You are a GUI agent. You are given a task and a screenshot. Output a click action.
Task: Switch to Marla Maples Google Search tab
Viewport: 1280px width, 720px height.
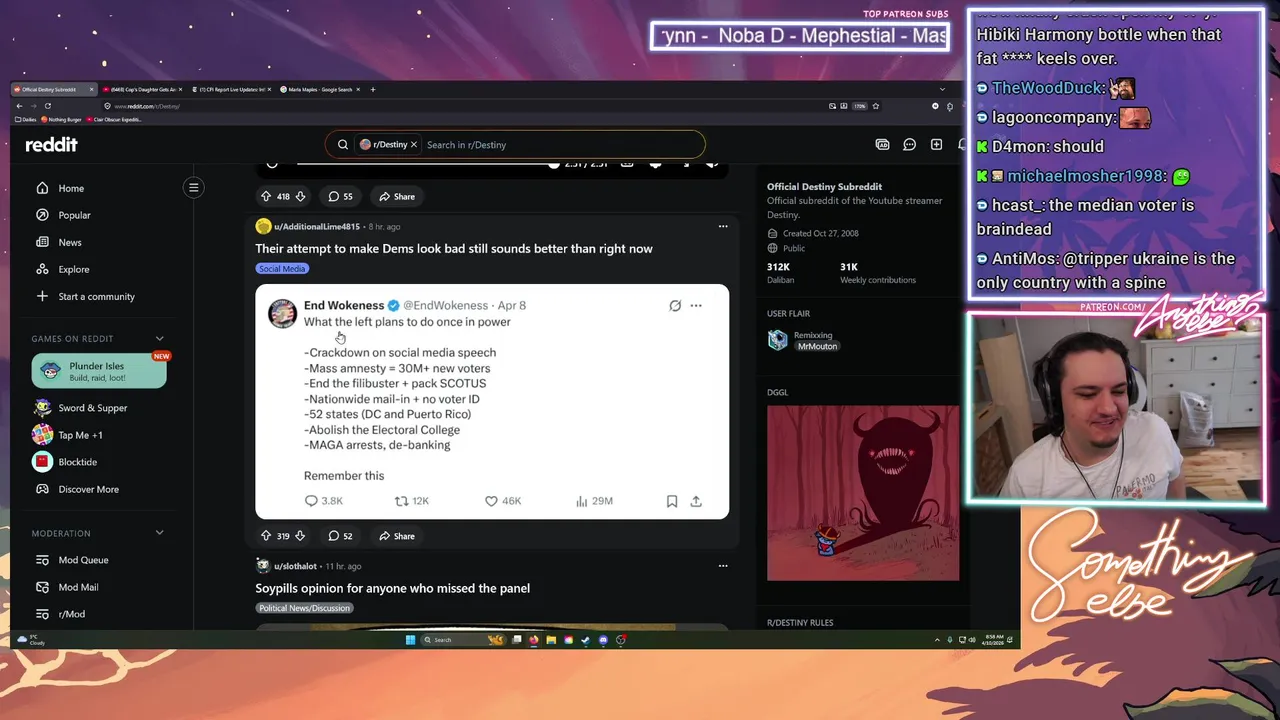320,90
